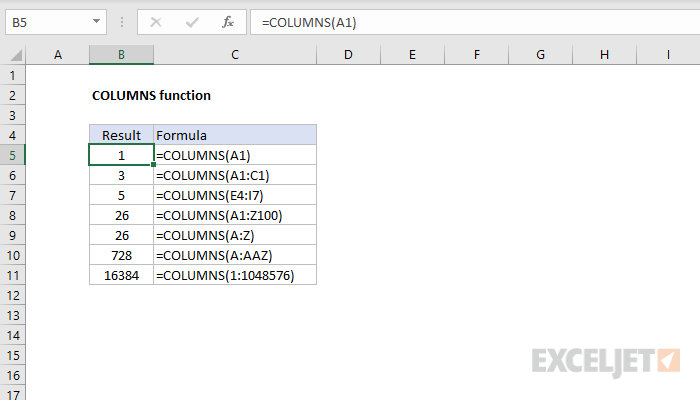Select cell containing =COLUMNS(A:AAZ)
700x400 pixels.
[235, 255]
